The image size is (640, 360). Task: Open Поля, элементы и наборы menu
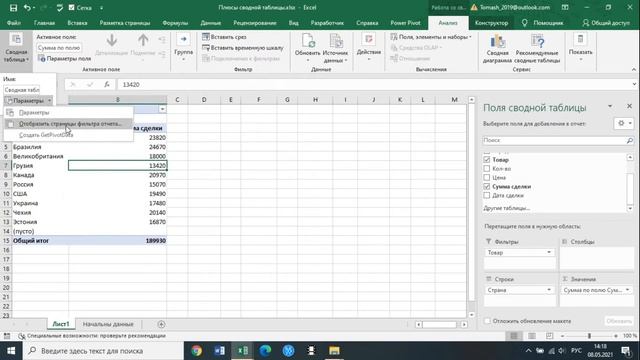431,37
